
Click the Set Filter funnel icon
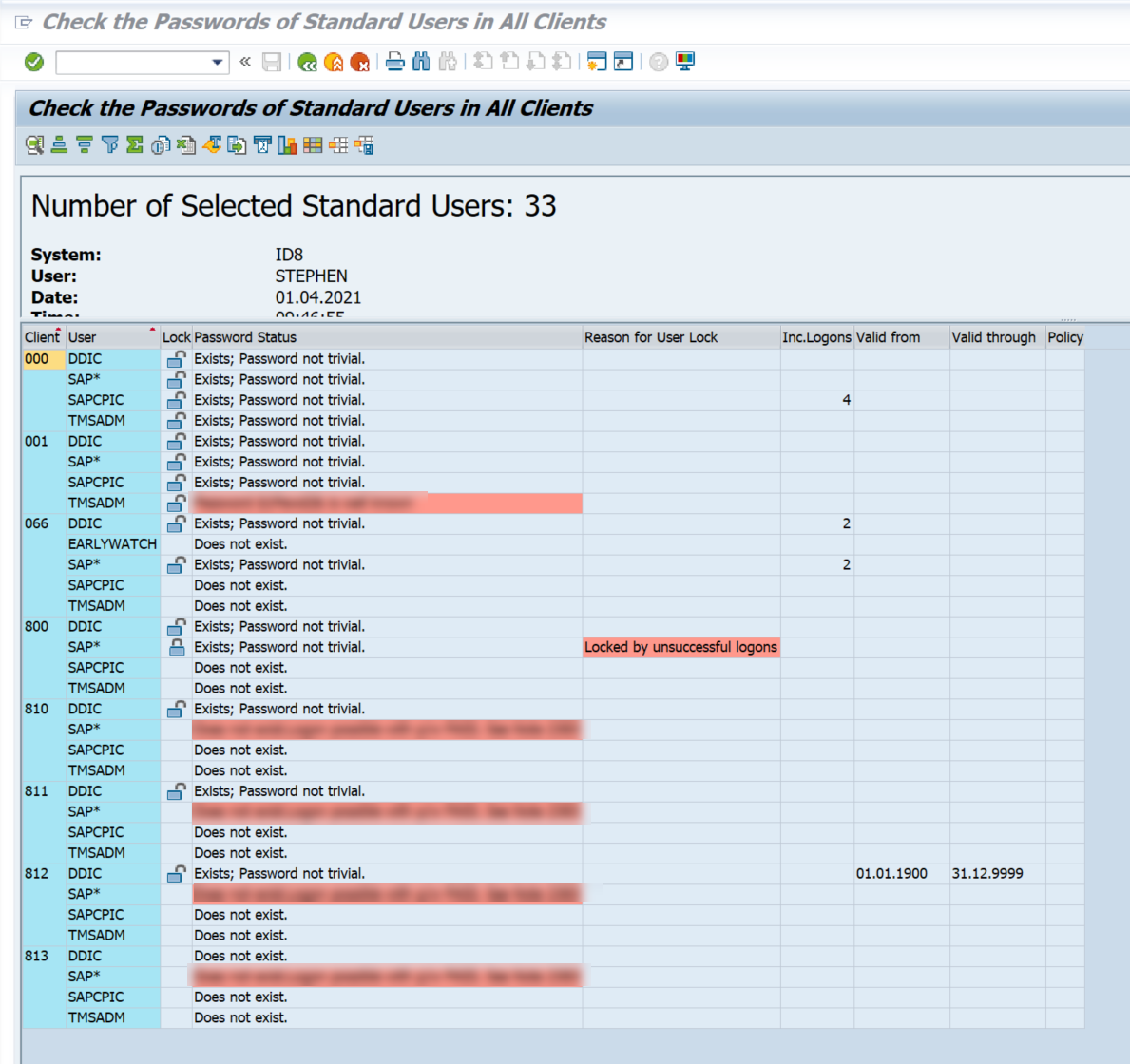[110, 145]
